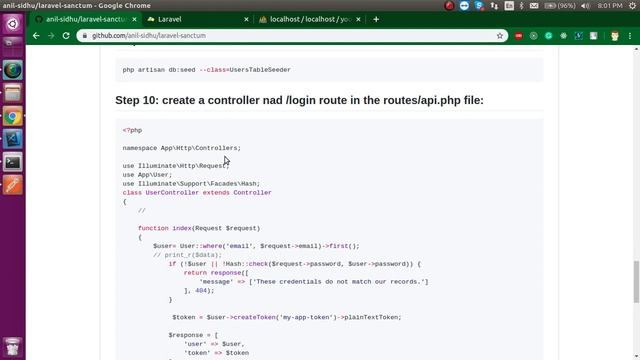This screenshot has height=360, width=640.
Task: Open the dark blue extension icon
Action: point(578,36)
